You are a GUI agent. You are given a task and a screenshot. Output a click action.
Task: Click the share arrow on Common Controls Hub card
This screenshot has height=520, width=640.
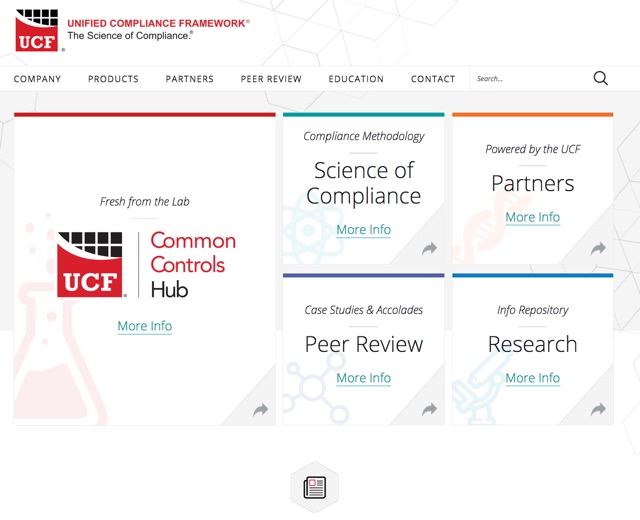pyautogui.click(x=260, y=409)
